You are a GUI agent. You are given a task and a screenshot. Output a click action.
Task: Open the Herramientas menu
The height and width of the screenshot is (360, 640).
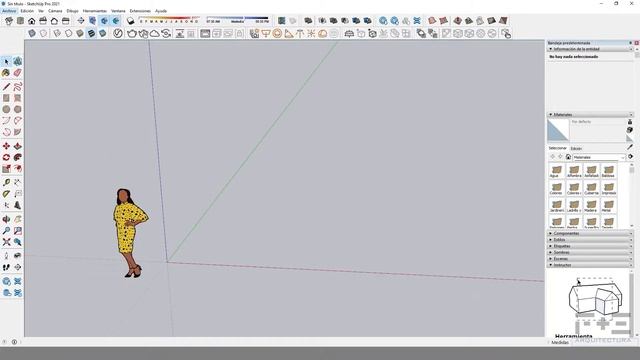[95, 11]
